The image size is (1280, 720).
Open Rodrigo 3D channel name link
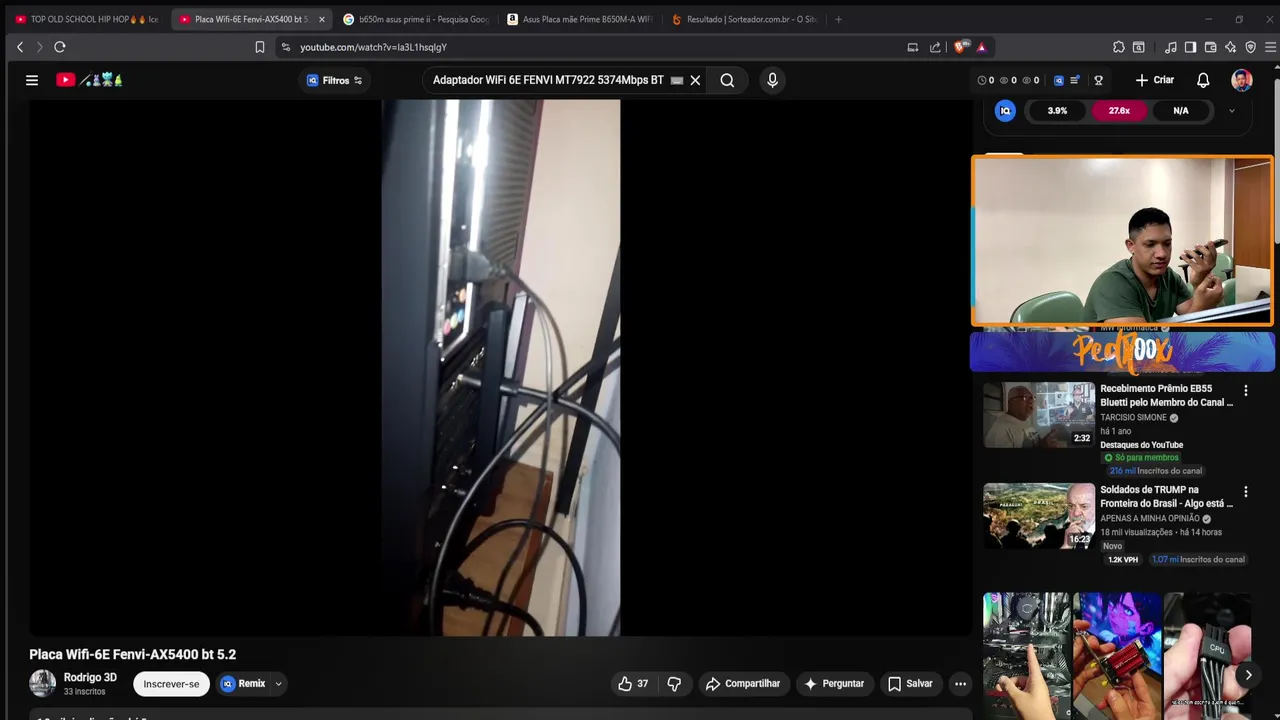click(x=90, y=678)
